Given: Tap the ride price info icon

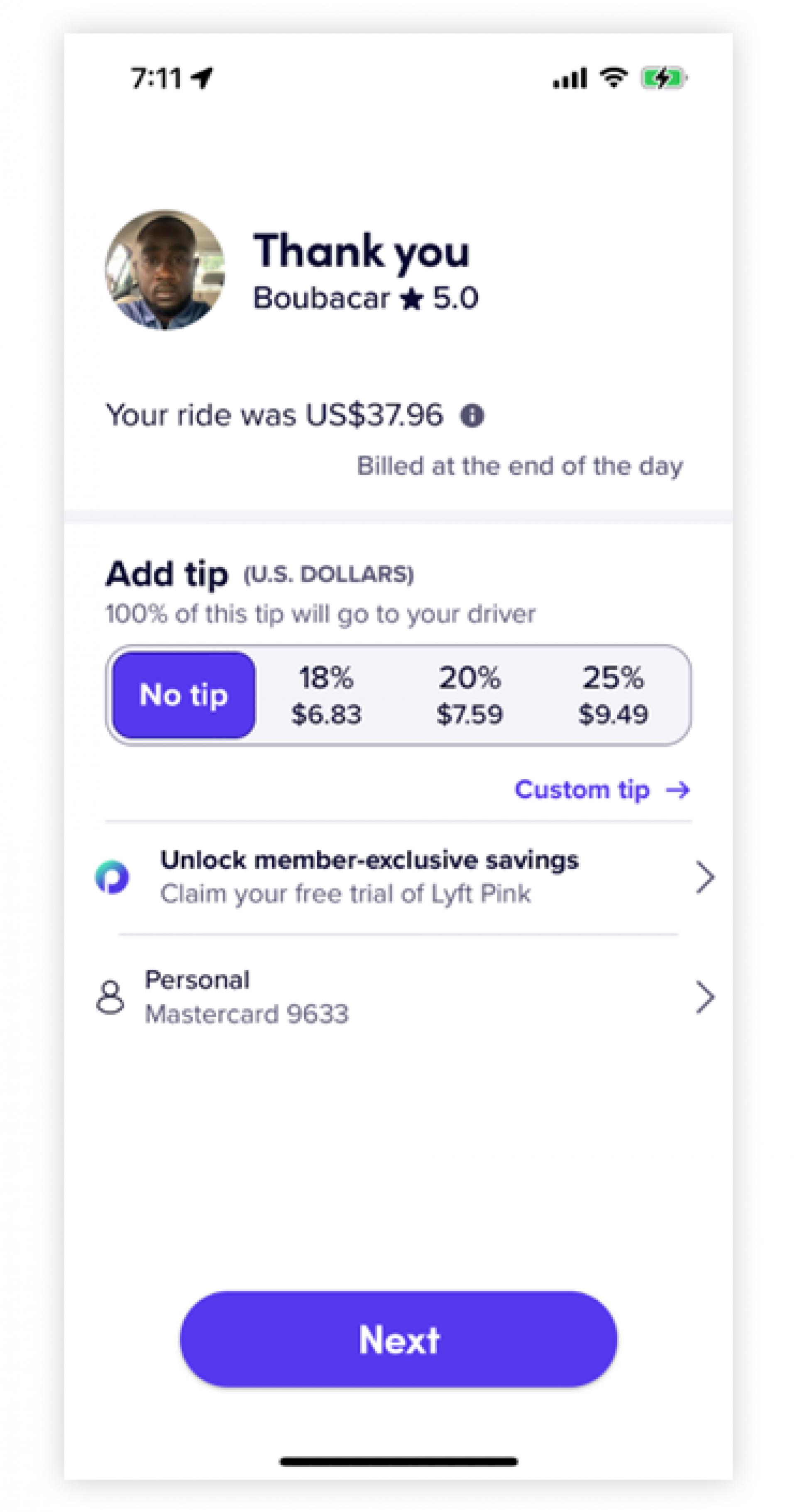Looking at the screenshot, I should [472, 416].
